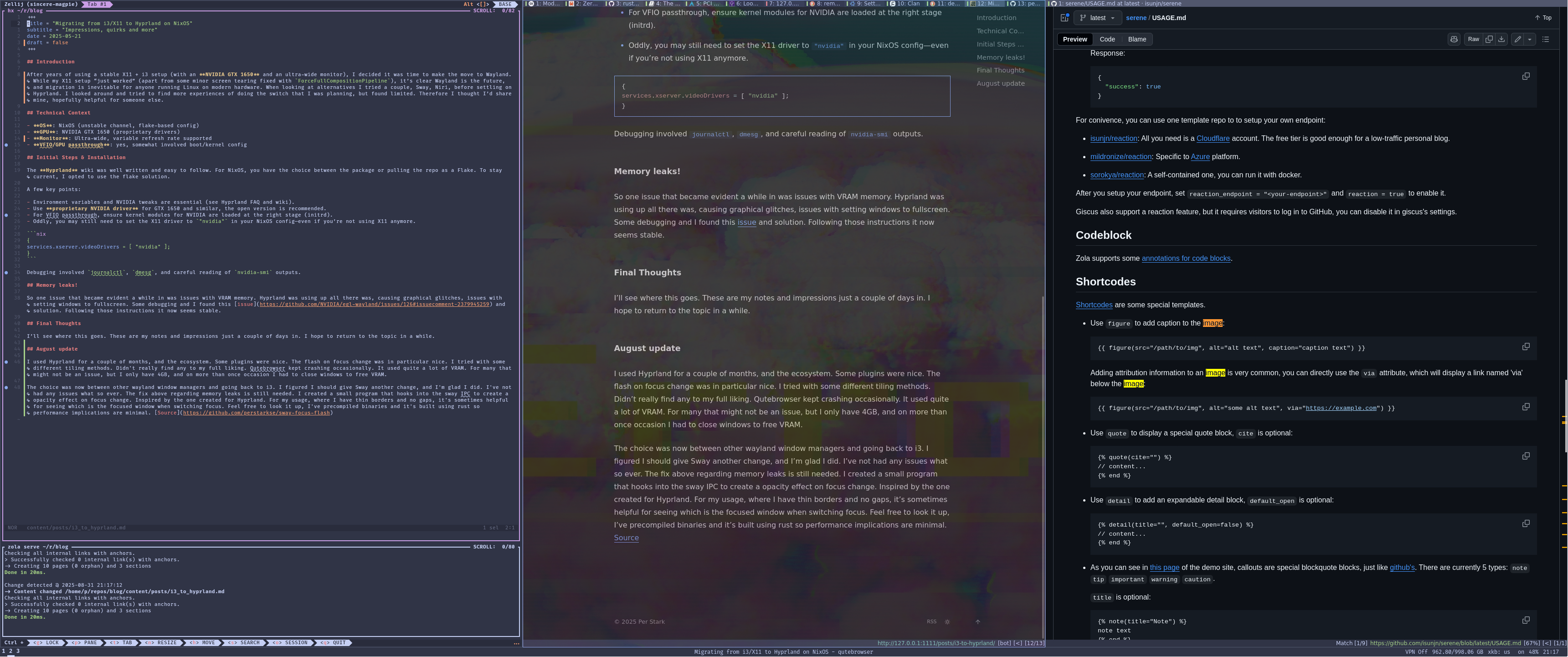Expand more edit options dropdown arrow

tap(1530, 39)
